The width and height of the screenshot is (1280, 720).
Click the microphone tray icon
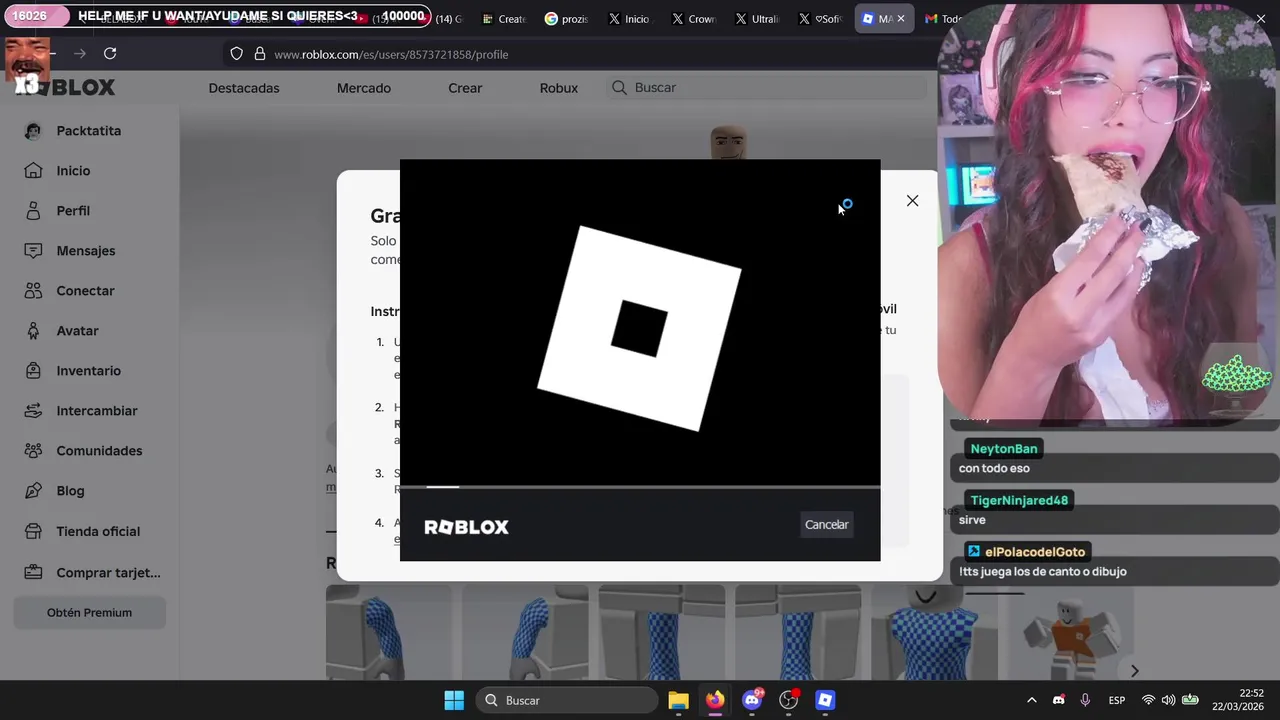click(1085, 700)
